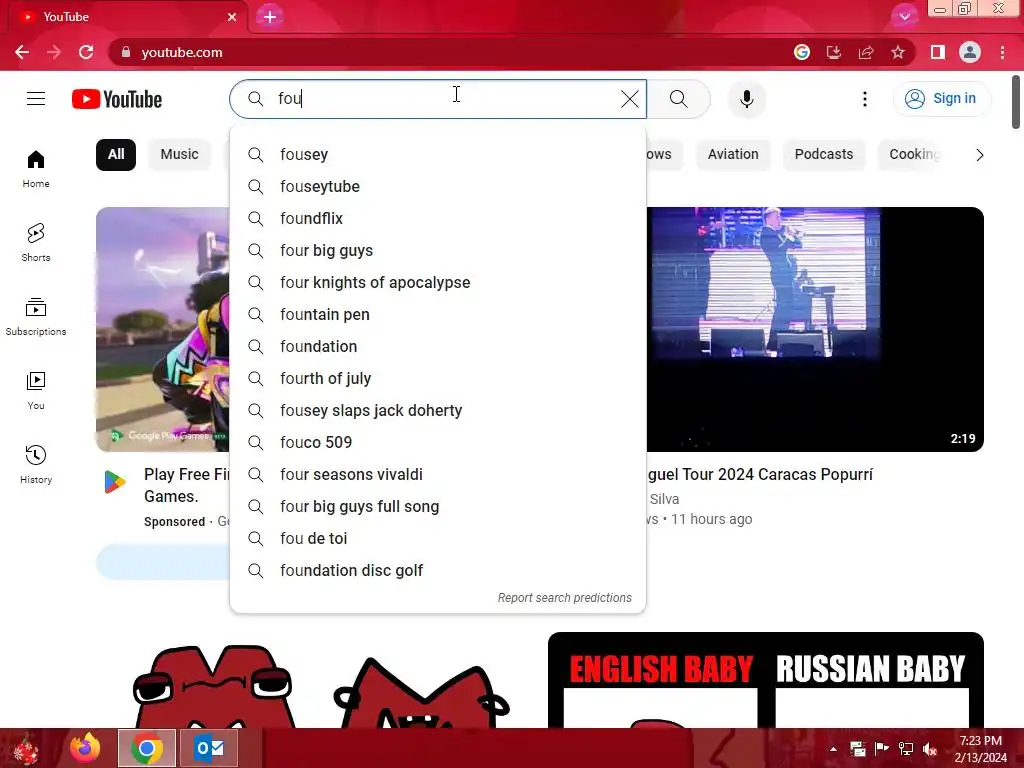
Task: Open the YouTube guide hamburger menu
Action: click(36, 99)
